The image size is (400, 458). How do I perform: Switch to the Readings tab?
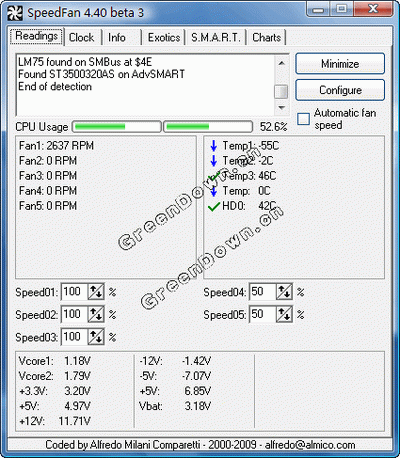tap(37, 36)
